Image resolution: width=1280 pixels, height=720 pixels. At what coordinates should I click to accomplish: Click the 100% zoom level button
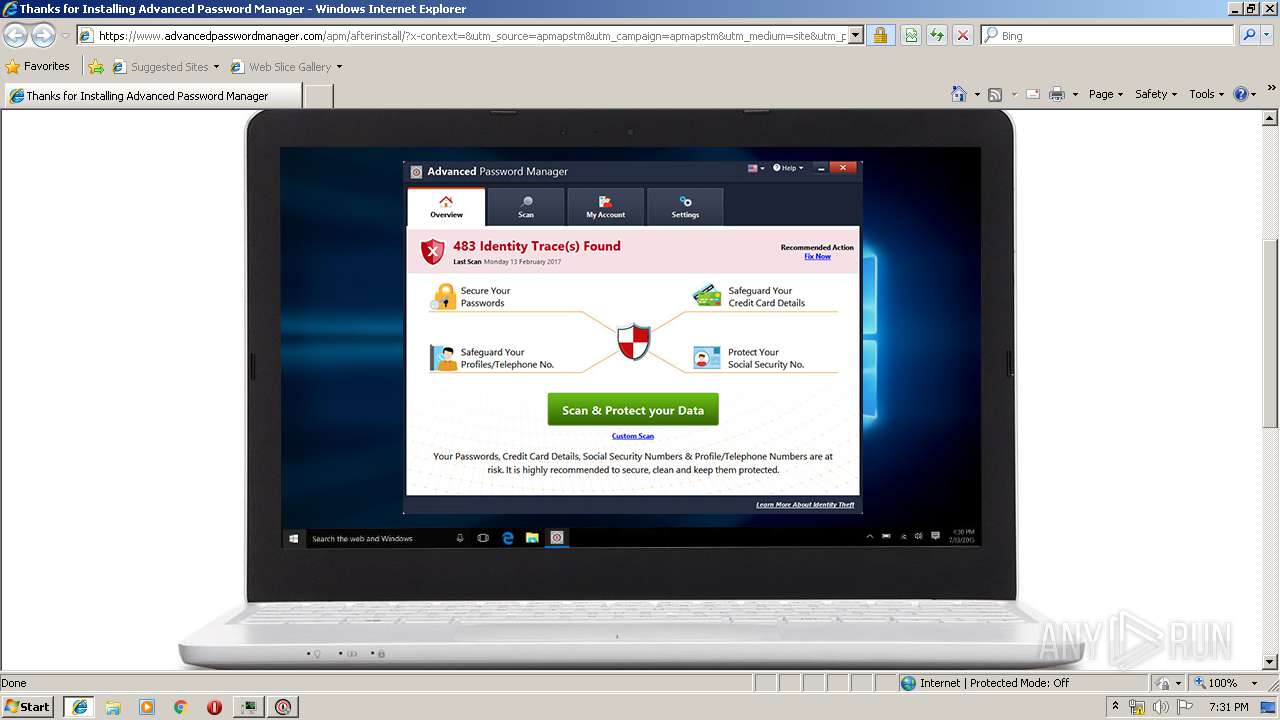(1215, 683)
